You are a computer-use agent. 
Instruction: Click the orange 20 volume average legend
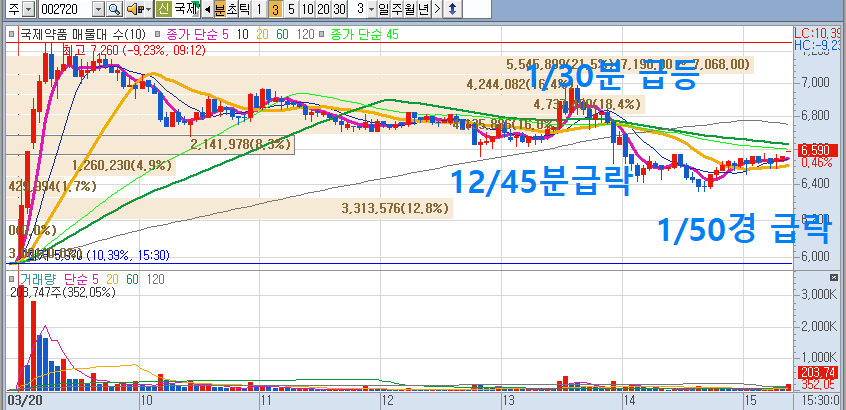(113, 279)
